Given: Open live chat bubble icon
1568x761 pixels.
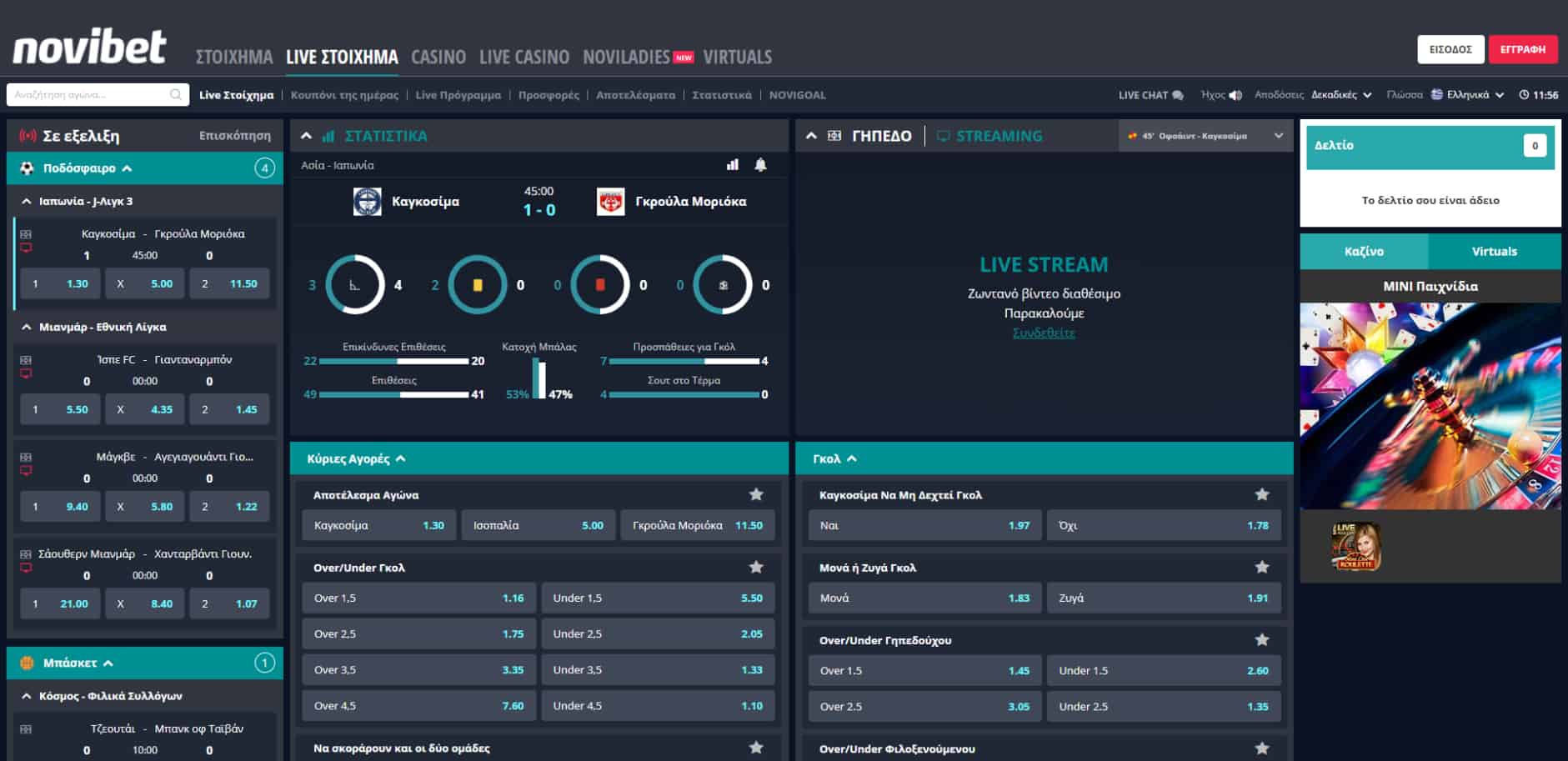Looking at the screenshot, I should 1178,95.
